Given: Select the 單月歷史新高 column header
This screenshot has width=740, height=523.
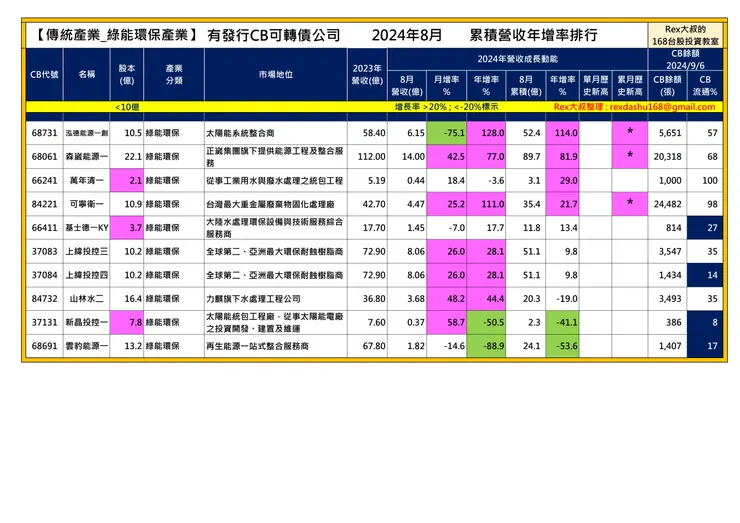Looking at the screenshot, I should 596,85.
